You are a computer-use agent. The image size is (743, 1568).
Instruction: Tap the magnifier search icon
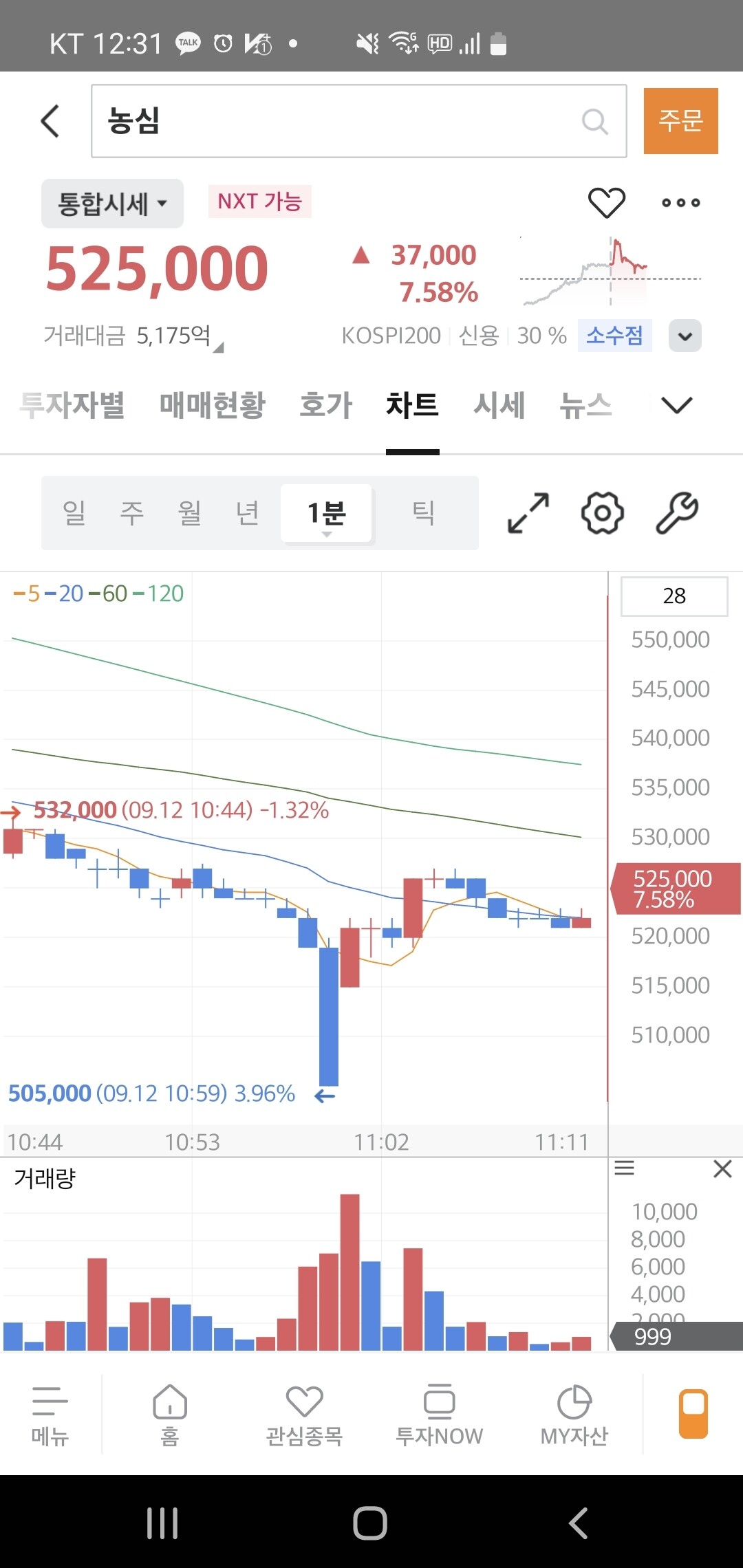pyautogui.click(x=594, y=122)
